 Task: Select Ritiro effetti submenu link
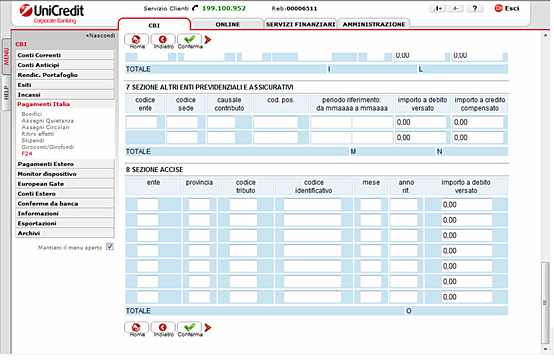click(38, 134)
